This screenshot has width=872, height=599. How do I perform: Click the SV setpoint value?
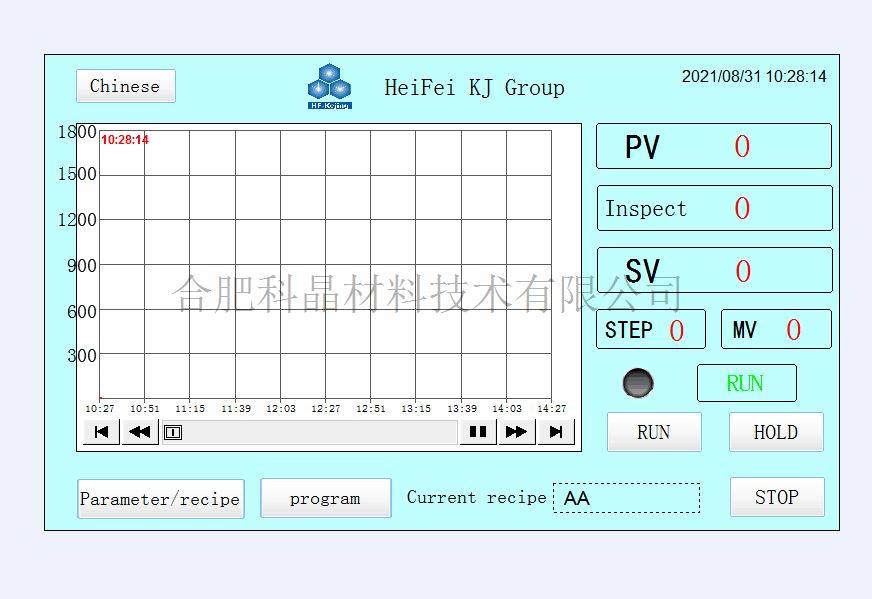742,271
